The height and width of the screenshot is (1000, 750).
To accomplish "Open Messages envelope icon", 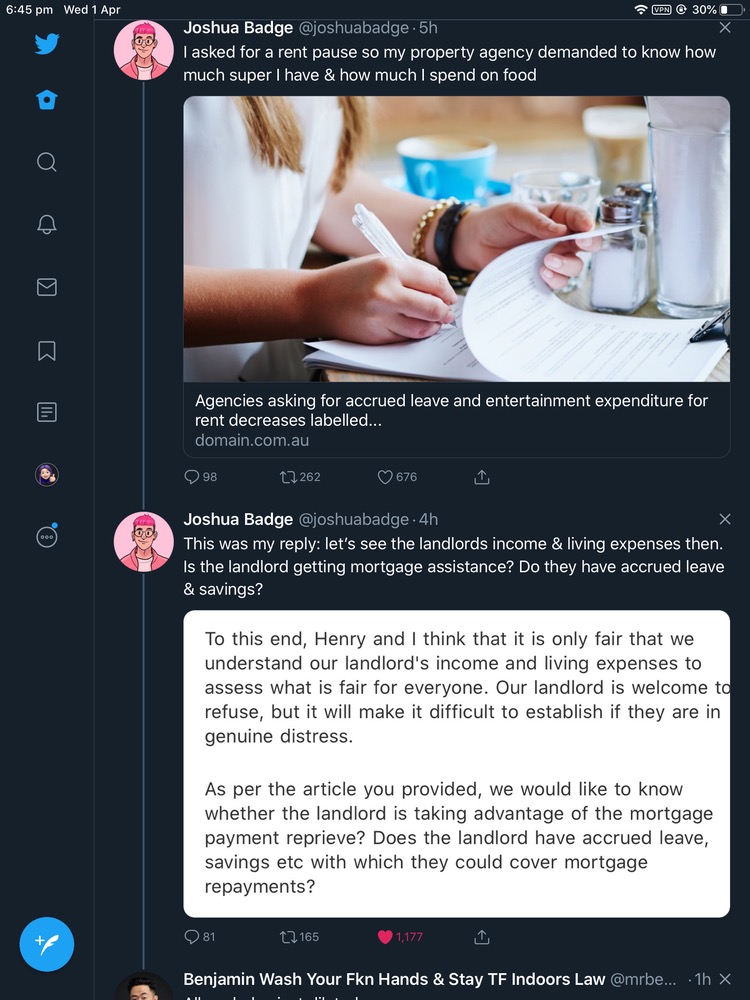I will pos(46,287).
